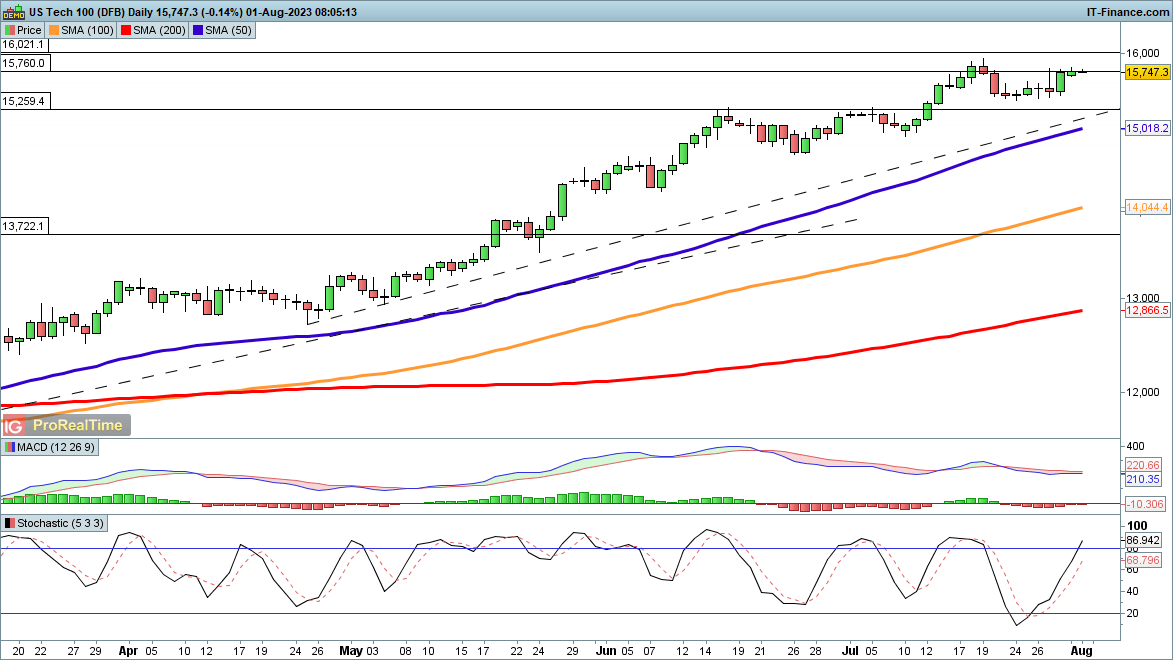The height and width of the screenshot is (660, 1173).
Task: Click the 220.66 MACD signal value tag
Action: [x=1143, y=465]
